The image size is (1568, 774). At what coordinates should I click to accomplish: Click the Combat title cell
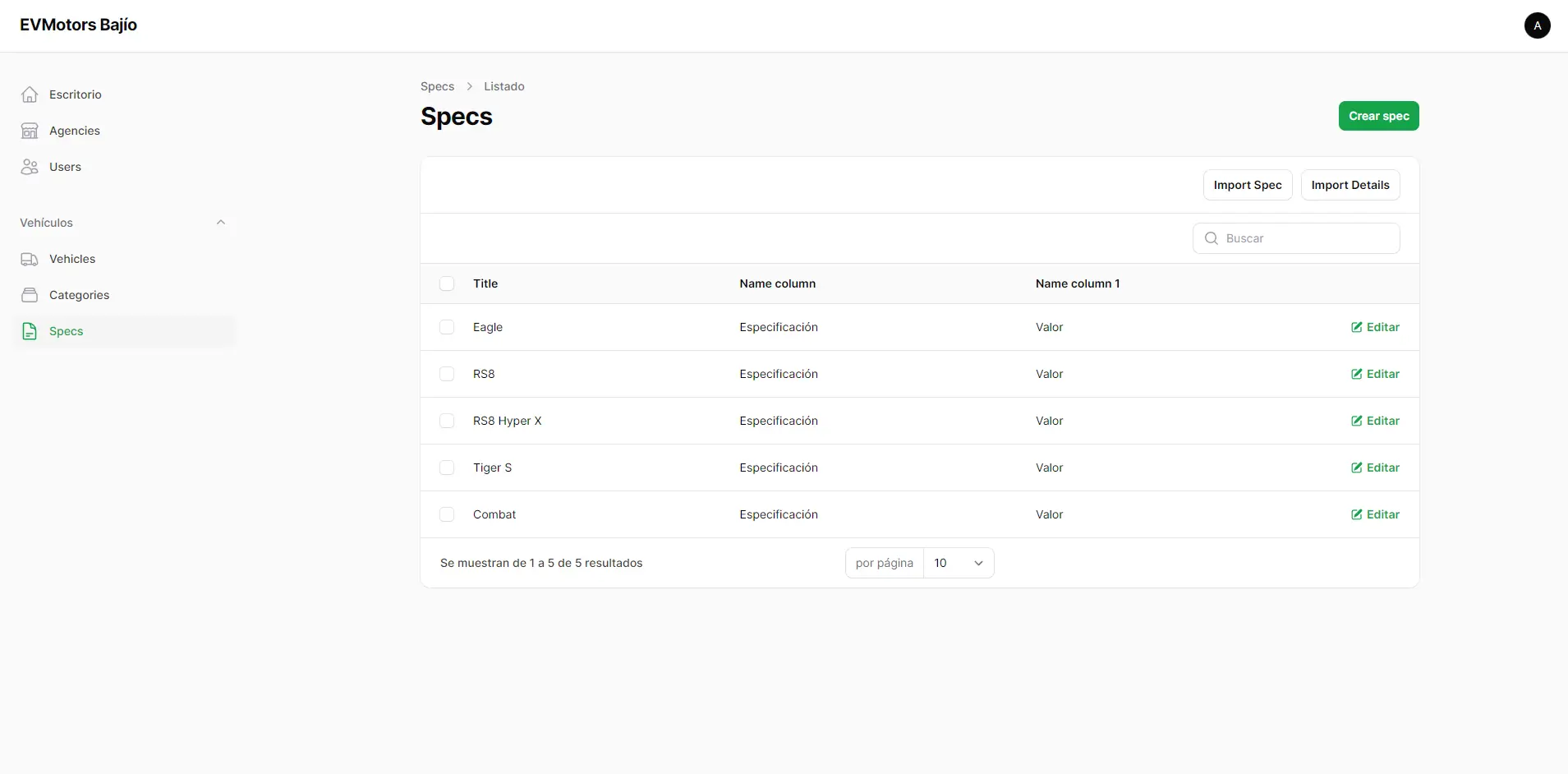494,514
